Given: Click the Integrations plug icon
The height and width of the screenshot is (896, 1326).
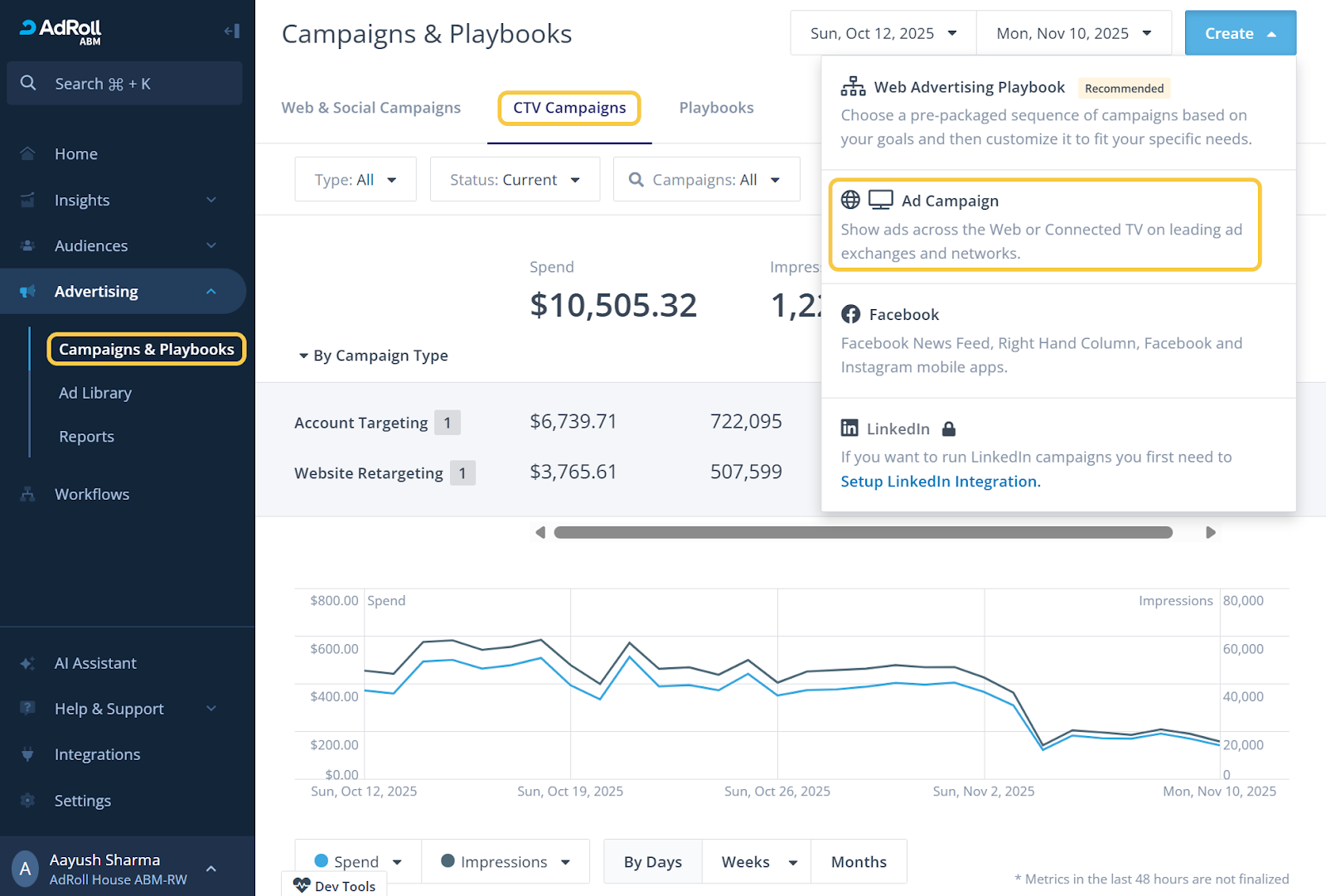Looking at the screenshot, I should [28, 754].
